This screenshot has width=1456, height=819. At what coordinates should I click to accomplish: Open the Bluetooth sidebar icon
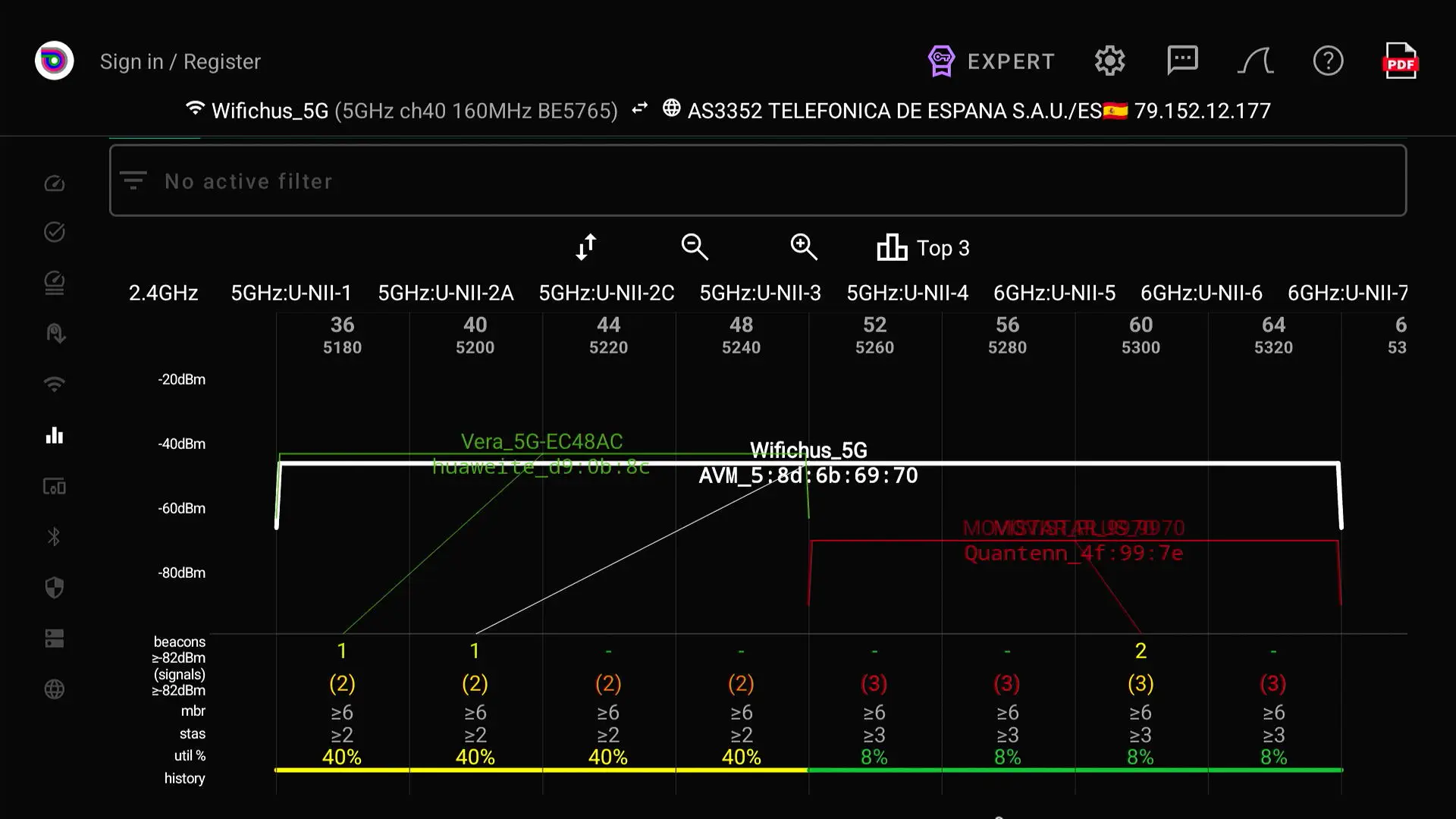[x=54, y=537]
